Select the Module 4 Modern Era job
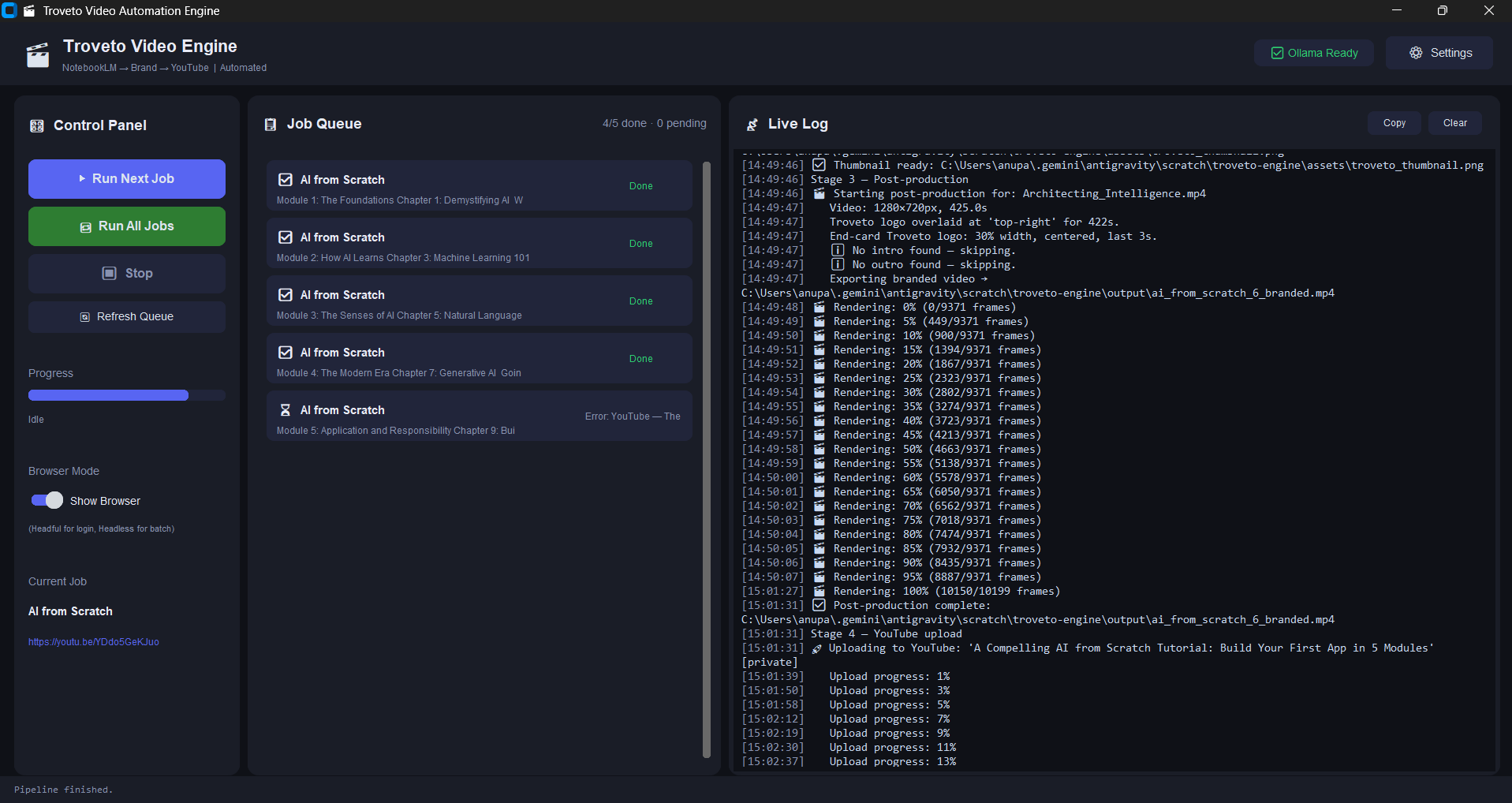Image resolution: width=1512 pixels, height=803 pixels. (480, 359)
